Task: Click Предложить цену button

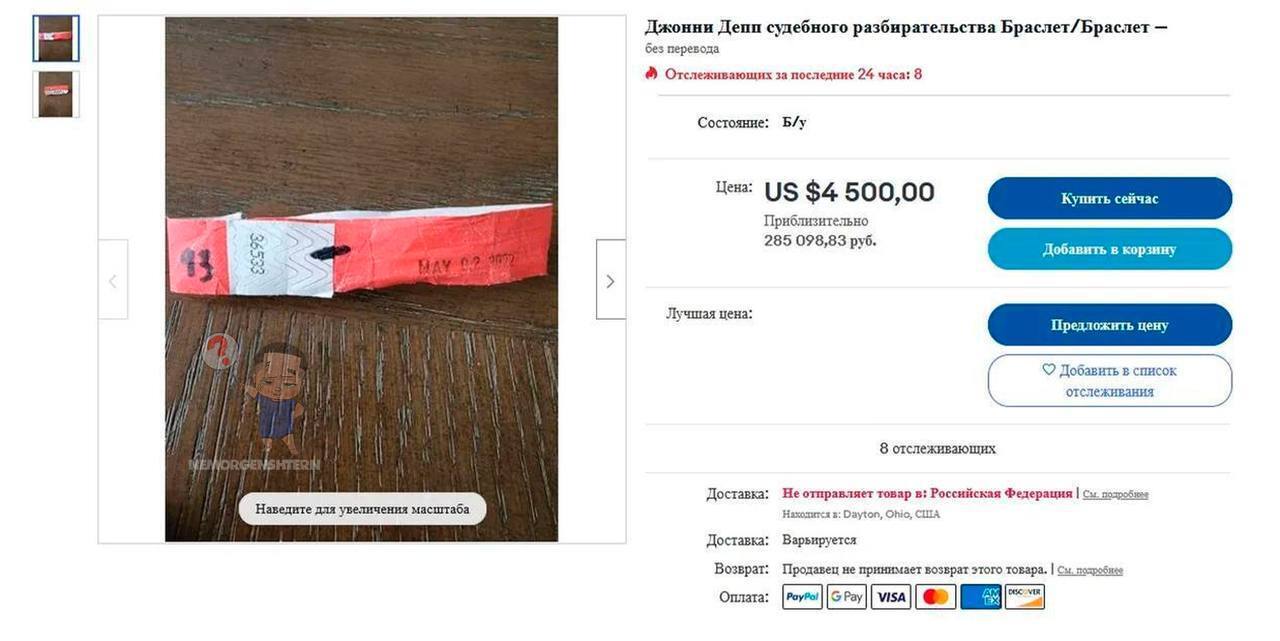Action: pyautogui.click(x=1110, y=325)
